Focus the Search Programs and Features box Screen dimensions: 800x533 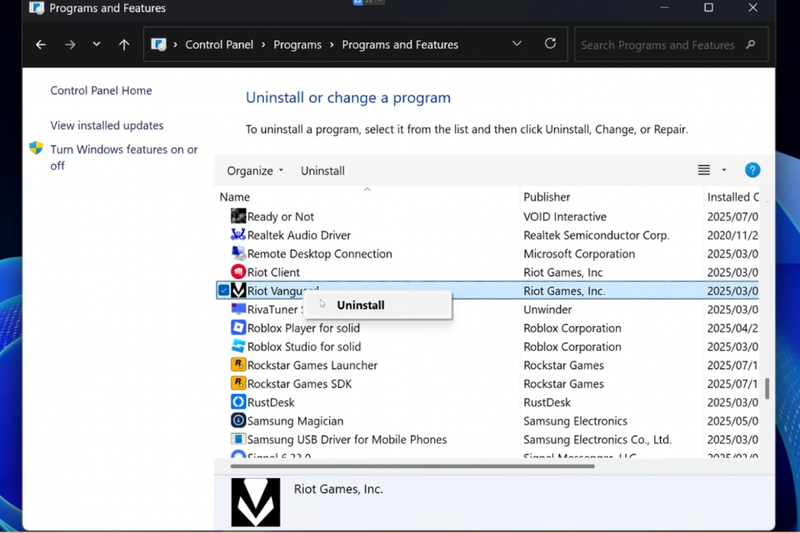[671, 45]
